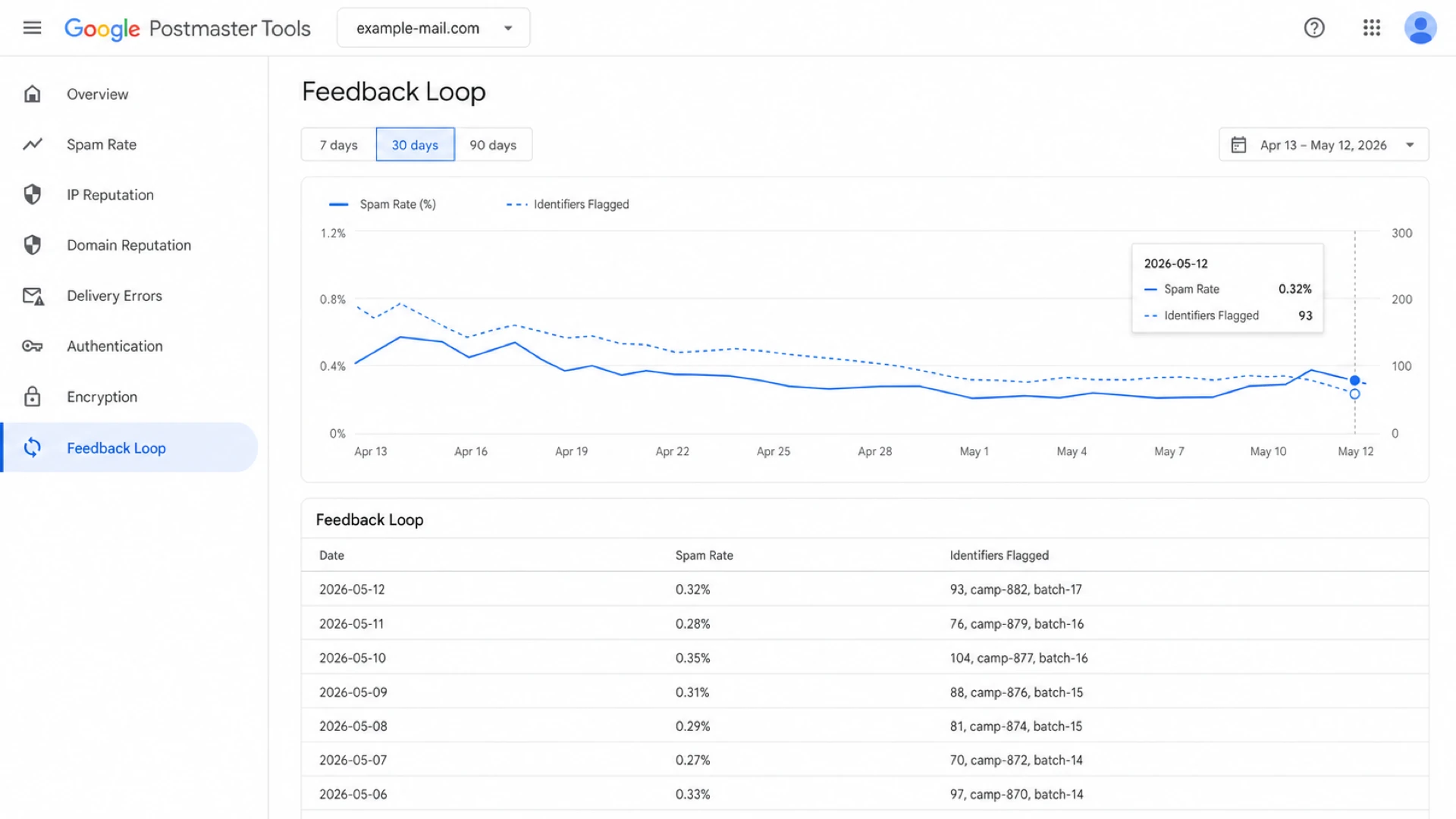Image resolution: width=1456 pixels, height=819 pixels.
Task: Click the Google Postmaster Tools logo
Action: (x=187, y=28)
